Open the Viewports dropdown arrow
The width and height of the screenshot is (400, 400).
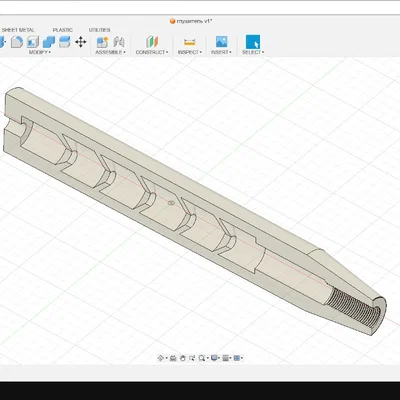242,358
